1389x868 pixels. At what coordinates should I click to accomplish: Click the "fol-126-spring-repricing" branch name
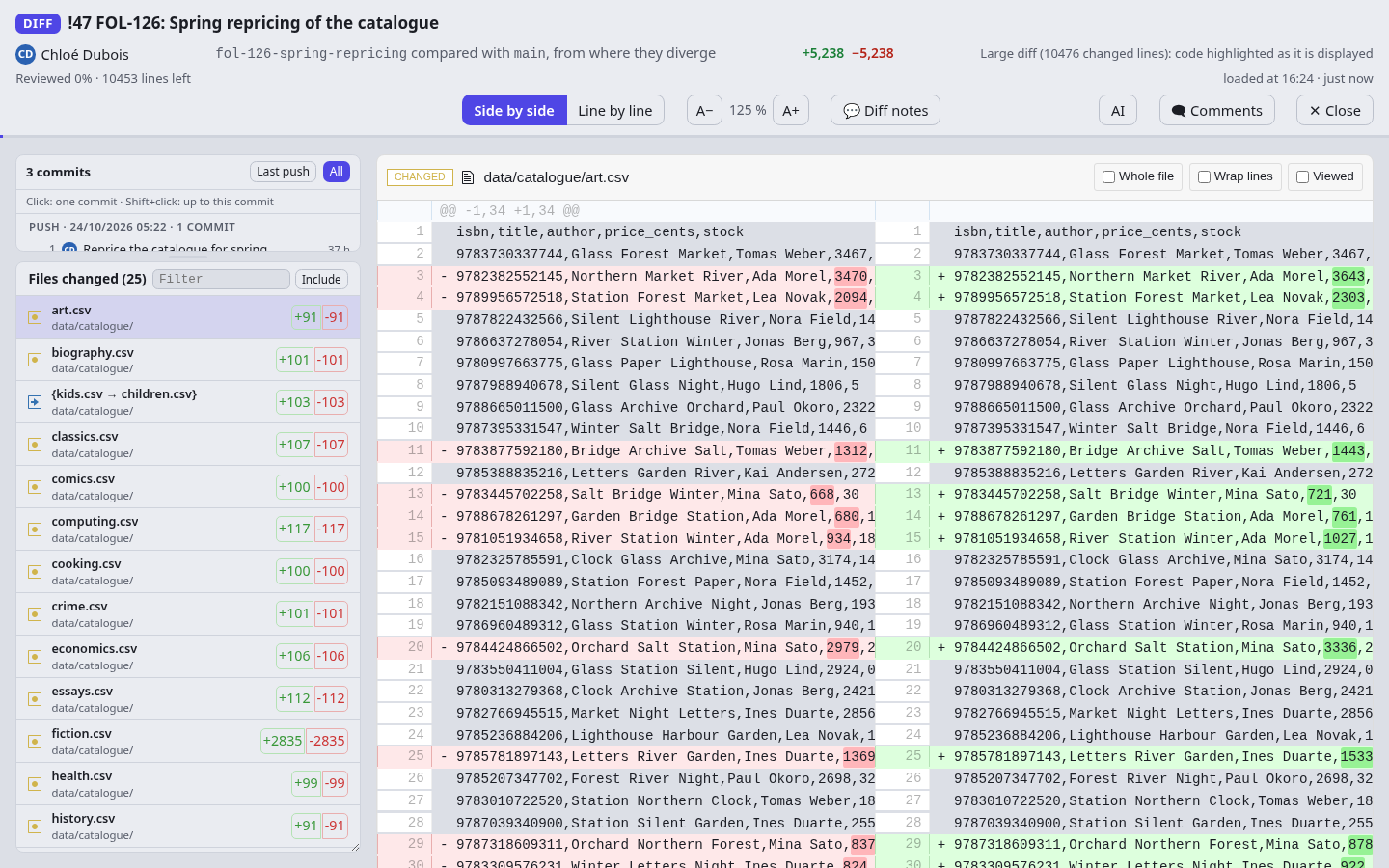pos(312,54)
